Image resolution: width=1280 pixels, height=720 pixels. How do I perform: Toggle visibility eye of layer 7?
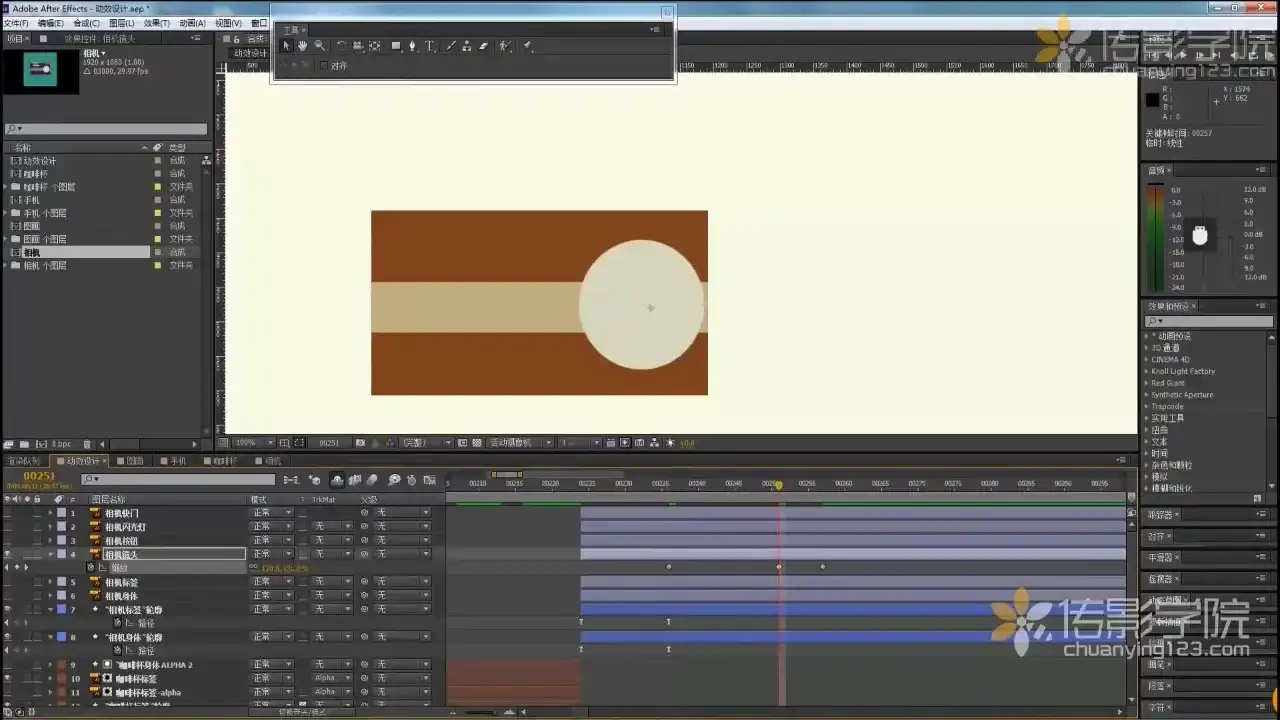[x=8, y=609]
